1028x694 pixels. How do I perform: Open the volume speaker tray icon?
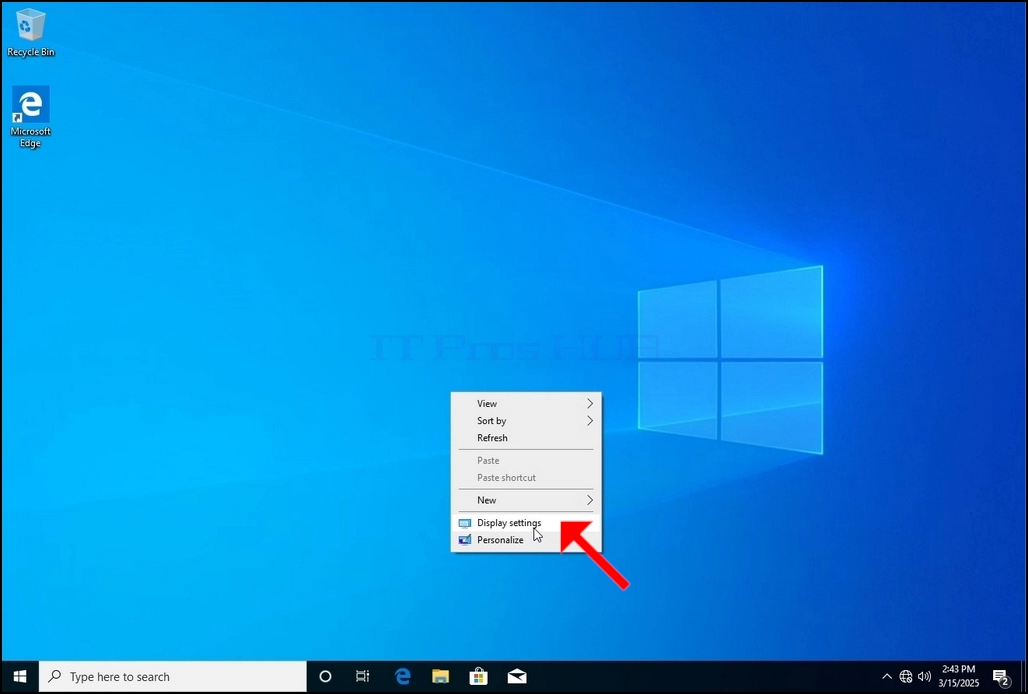[924, 676]
